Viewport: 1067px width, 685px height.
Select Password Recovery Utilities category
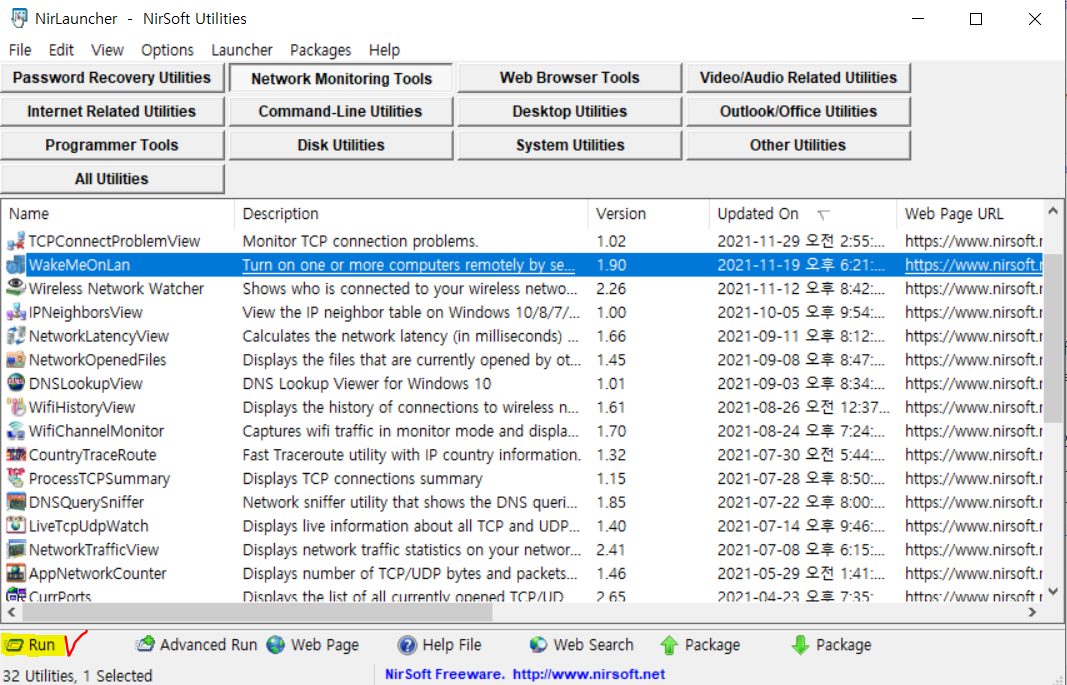coord(112,78)
